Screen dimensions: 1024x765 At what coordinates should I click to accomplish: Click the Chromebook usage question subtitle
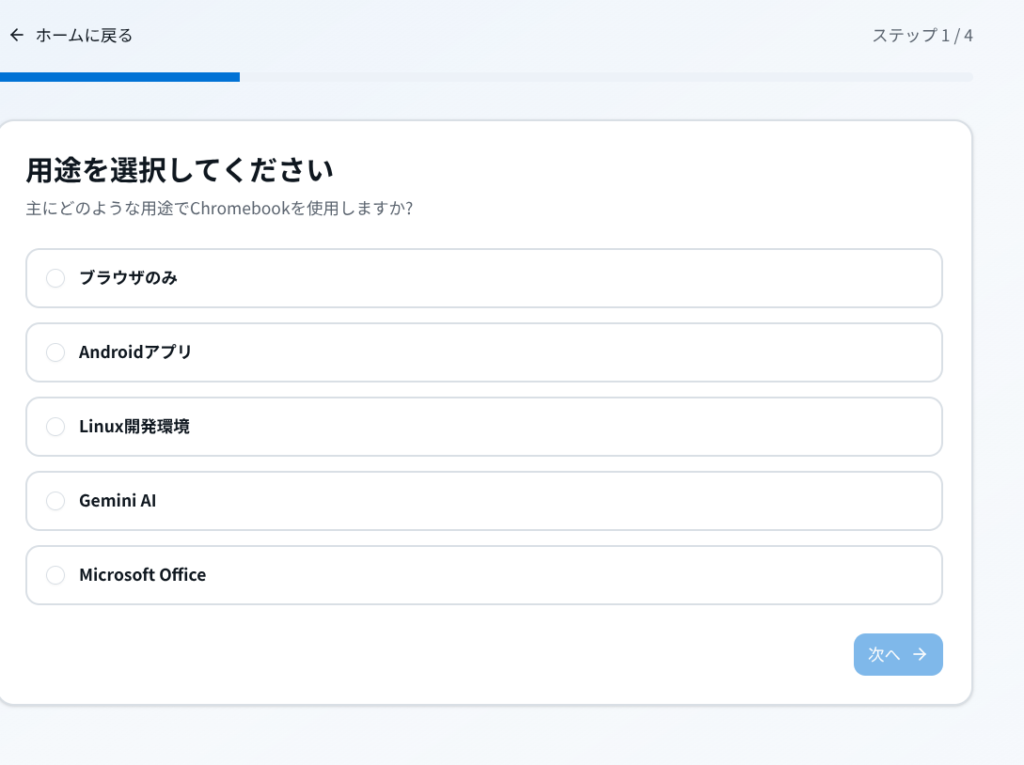point(219,209)
